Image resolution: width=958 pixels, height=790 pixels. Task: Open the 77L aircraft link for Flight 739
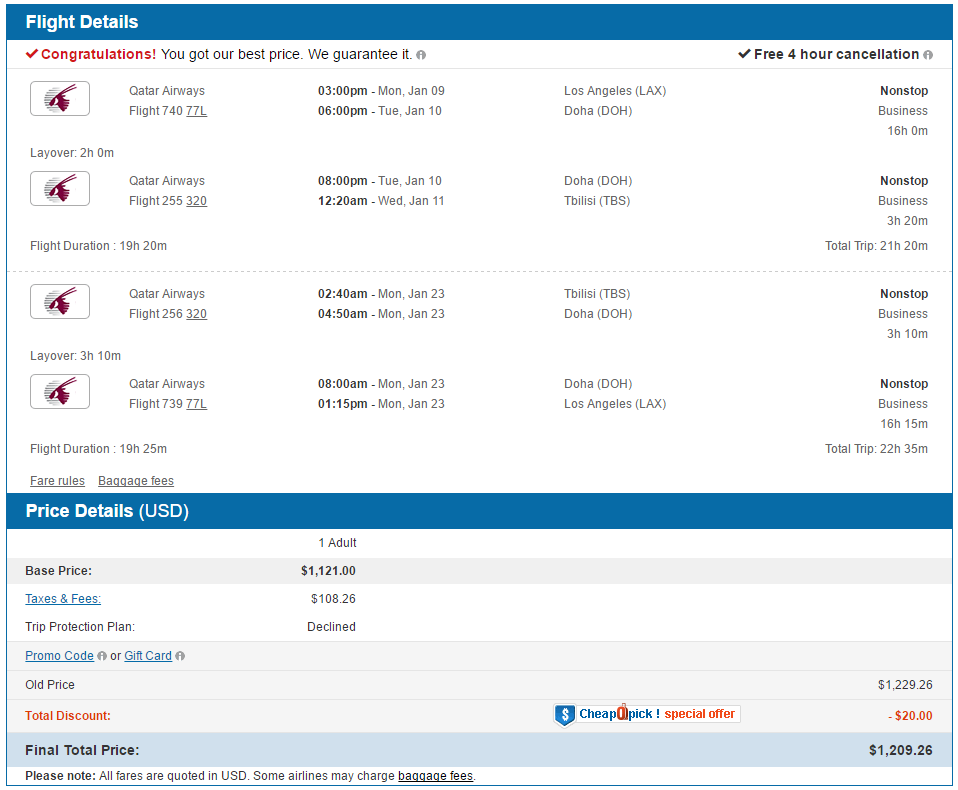click(x=196, y=404)
